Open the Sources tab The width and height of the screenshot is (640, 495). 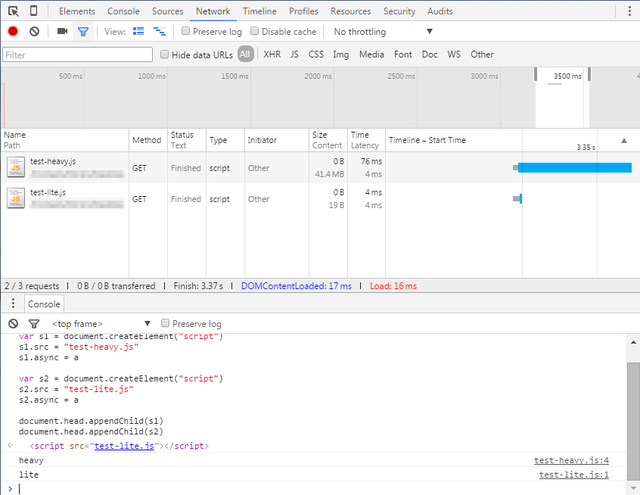[167, 11]
